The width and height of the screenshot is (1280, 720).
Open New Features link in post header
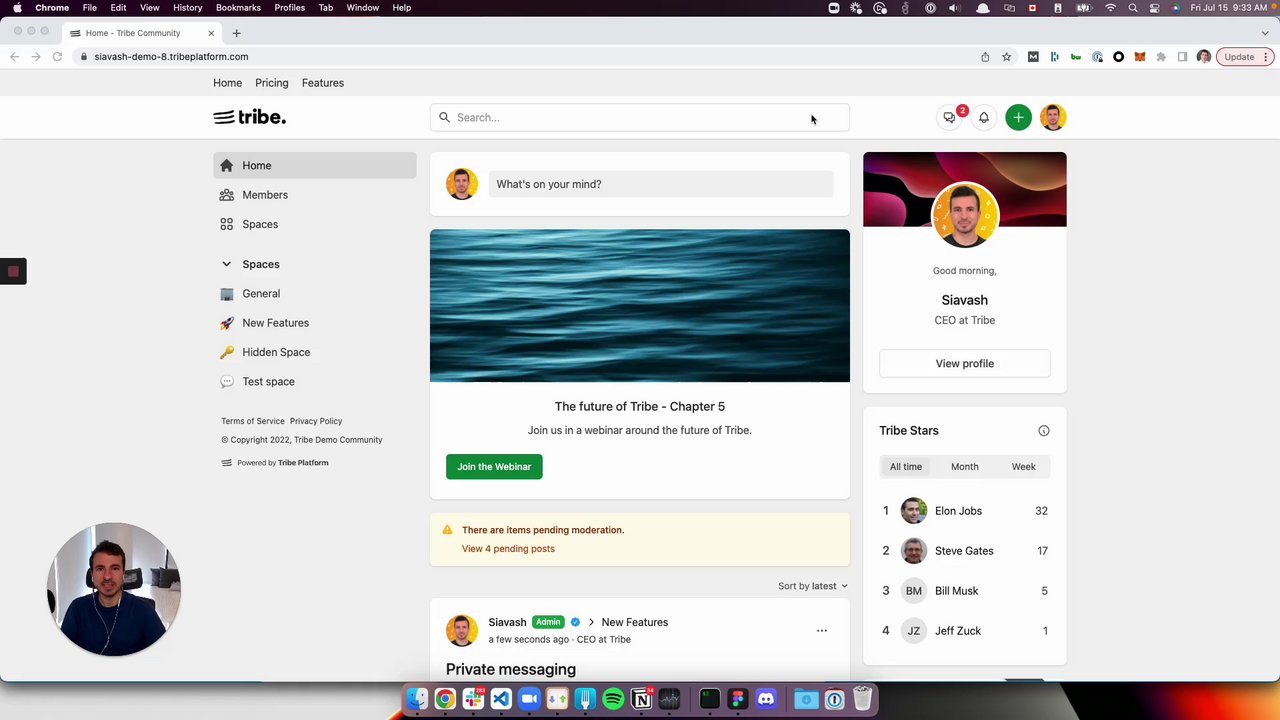click(x=635, y=622)
